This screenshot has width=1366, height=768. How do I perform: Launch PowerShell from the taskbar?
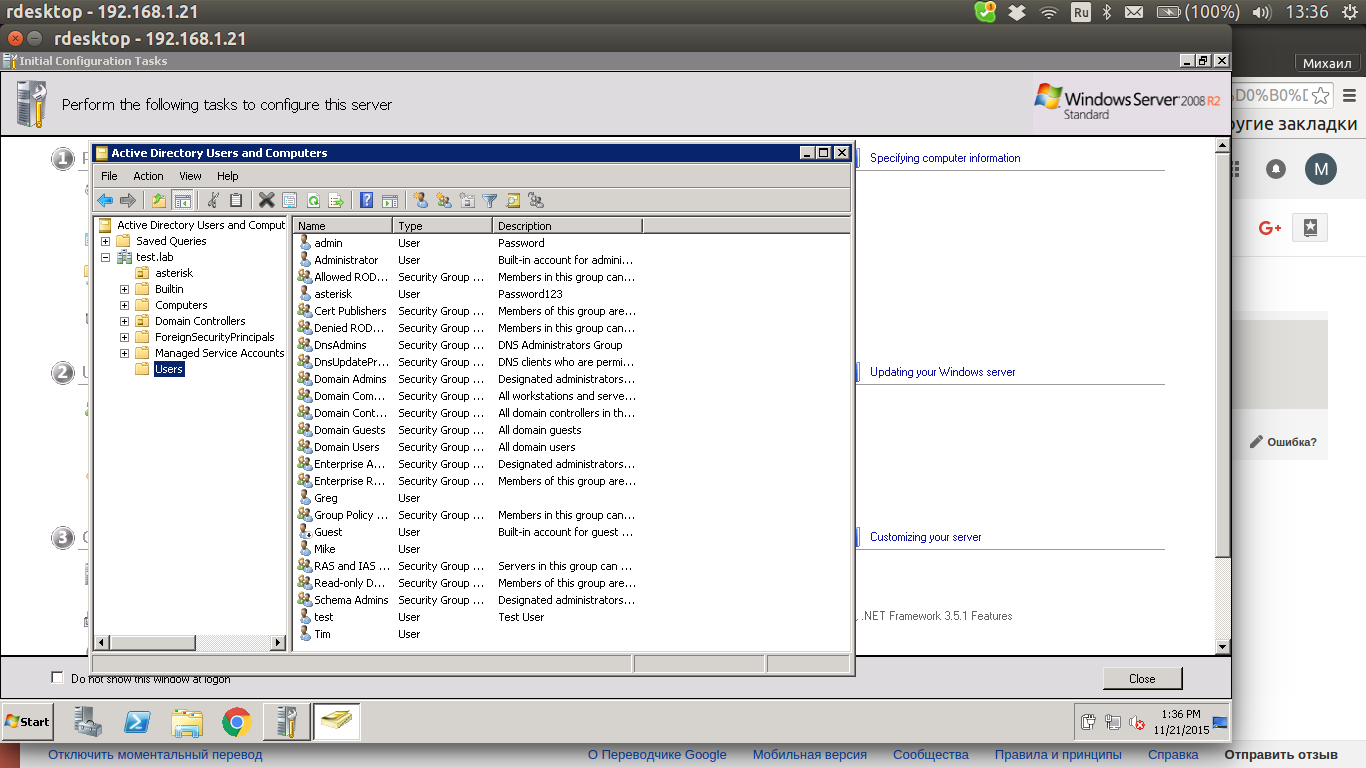pyautogui.click(x=137, y=721)
